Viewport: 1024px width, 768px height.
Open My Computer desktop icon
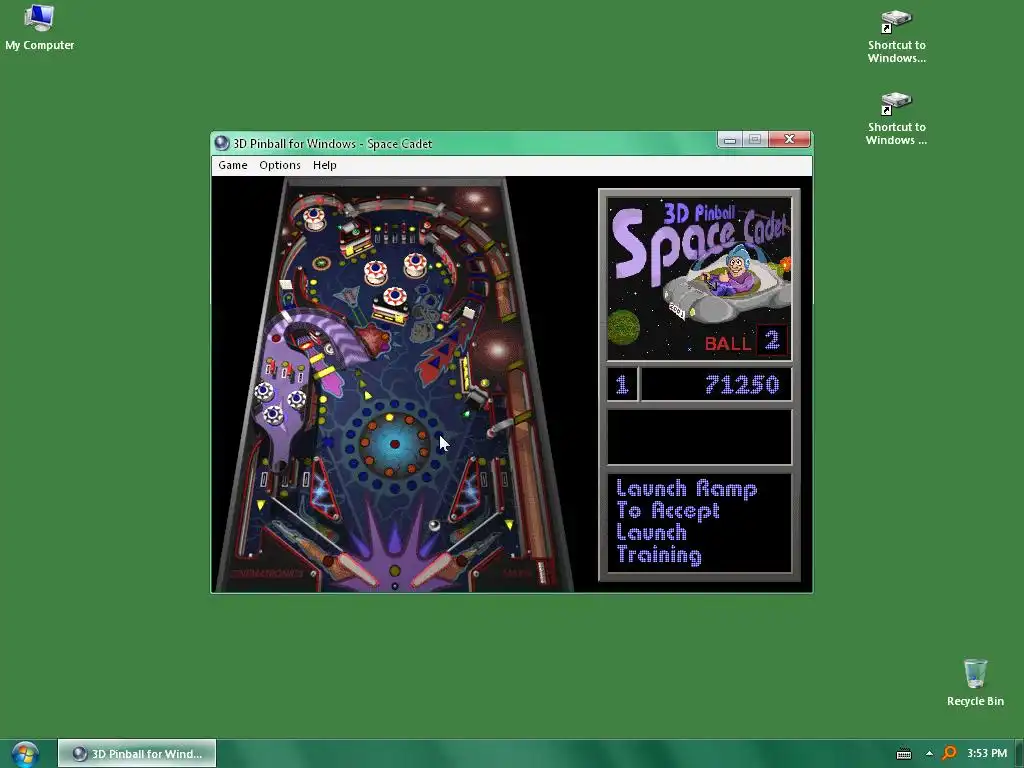coord(39,27)
